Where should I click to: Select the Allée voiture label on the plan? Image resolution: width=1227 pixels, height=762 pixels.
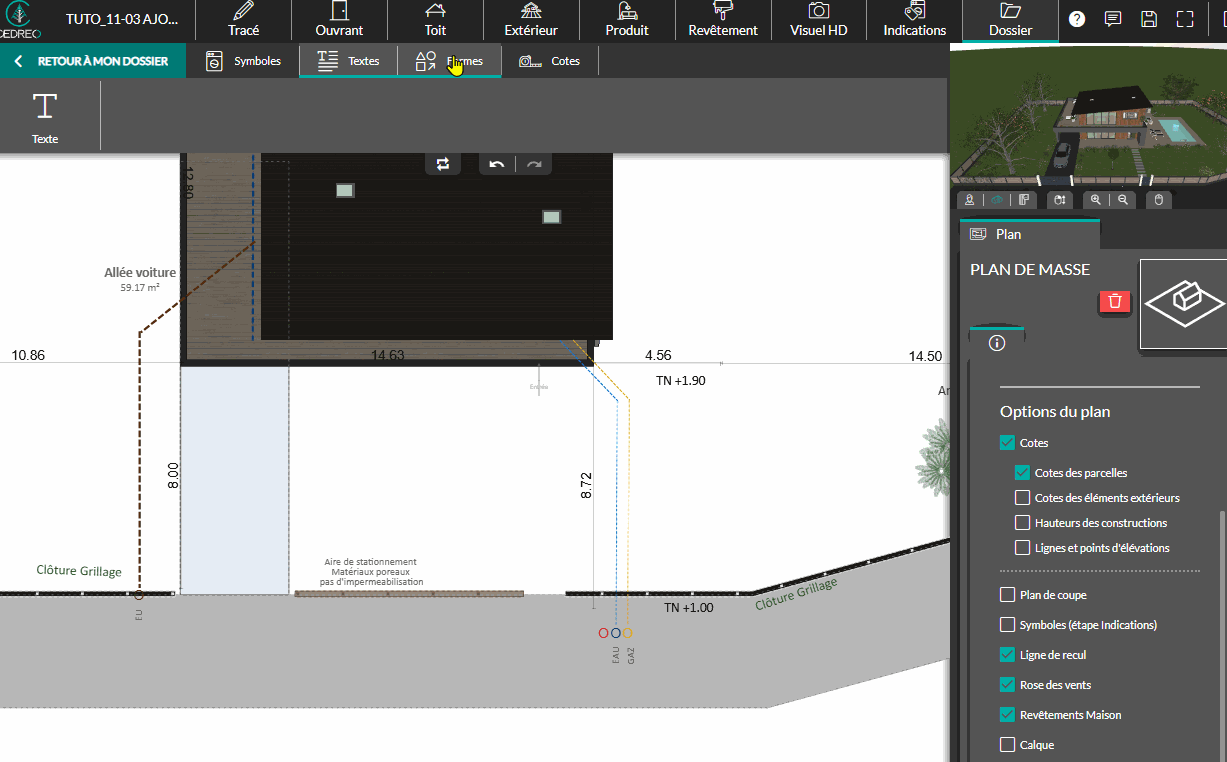[x=140, y=272]
